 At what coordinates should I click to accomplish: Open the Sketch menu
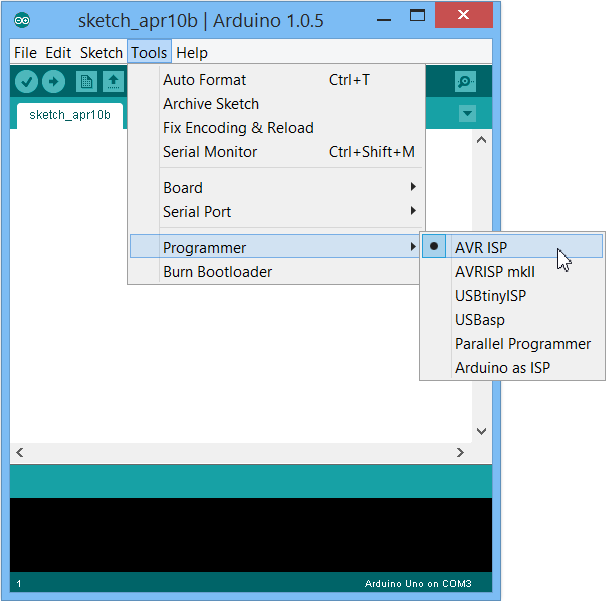pyautogui.click(x=101, y=53)
